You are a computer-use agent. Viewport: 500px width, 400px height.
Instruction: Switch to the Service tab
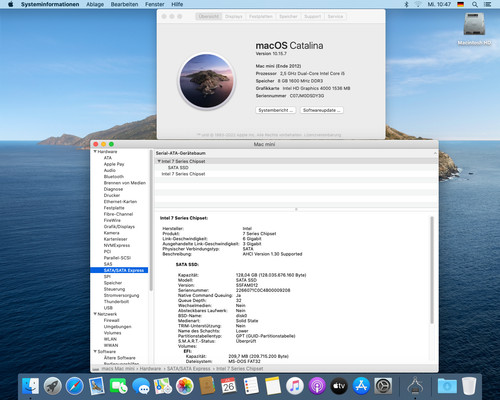click(x=335, y=16)
